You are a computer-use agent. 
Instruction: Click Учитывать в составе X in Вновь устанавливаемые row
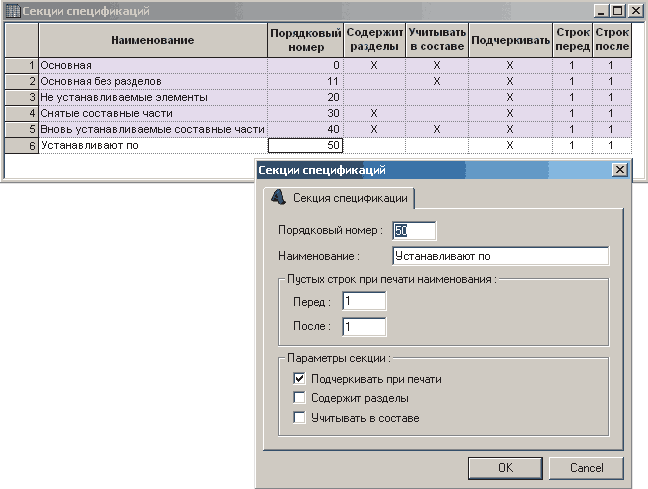click(x=437, y=129)
